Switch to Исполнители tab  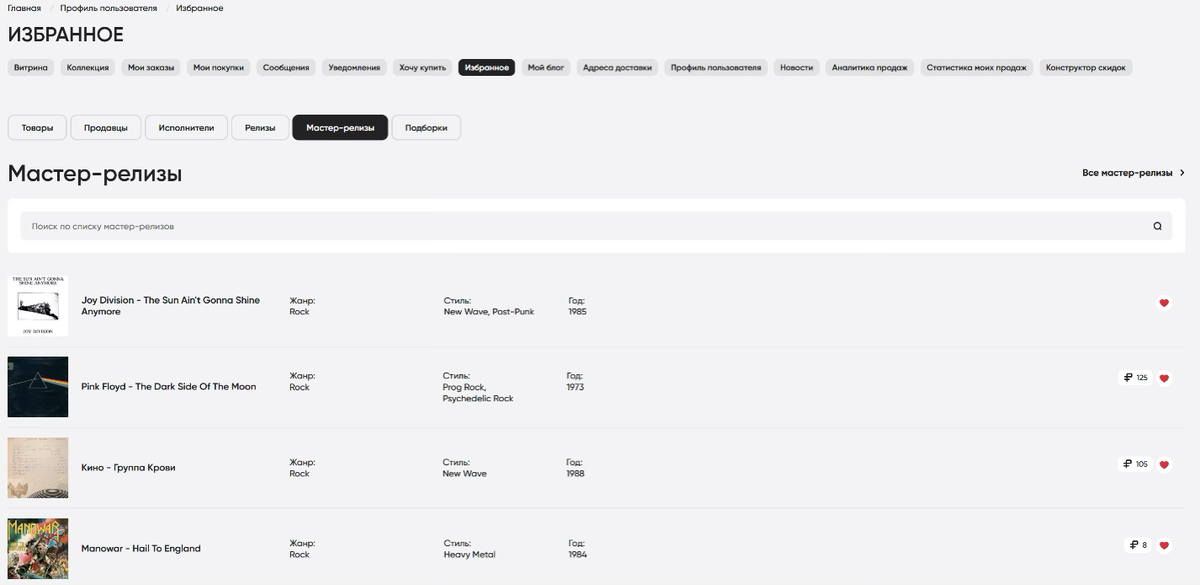click(186, 128)
